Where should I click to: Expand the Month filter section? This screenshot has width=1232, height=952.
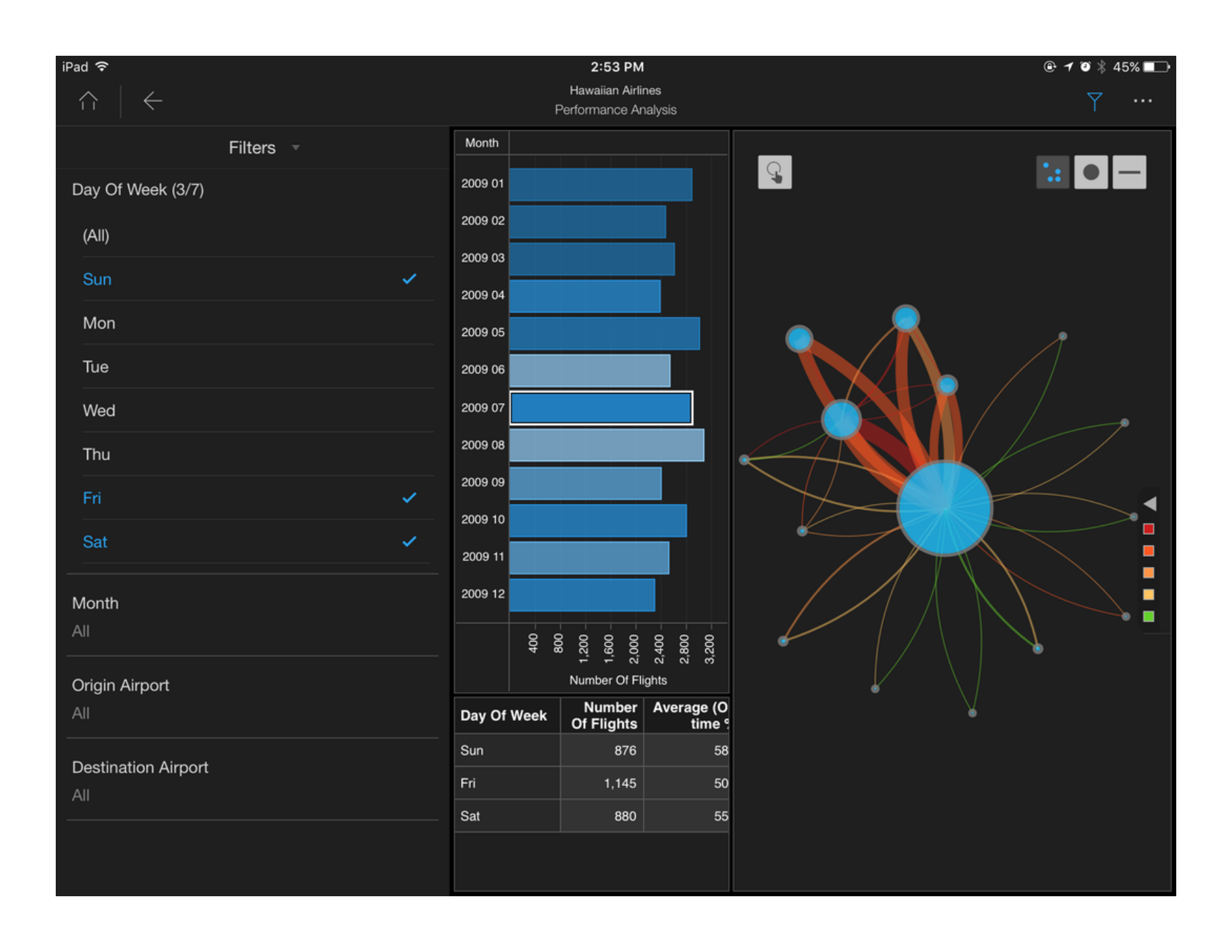253,615
